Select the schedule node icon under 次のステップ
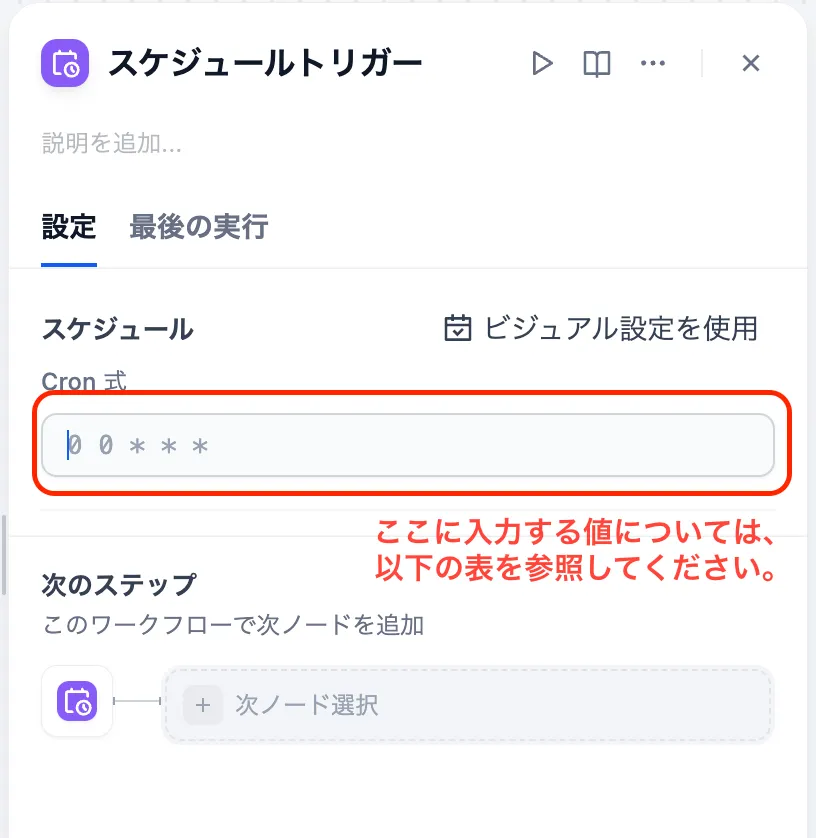 (x=77, y=702)
